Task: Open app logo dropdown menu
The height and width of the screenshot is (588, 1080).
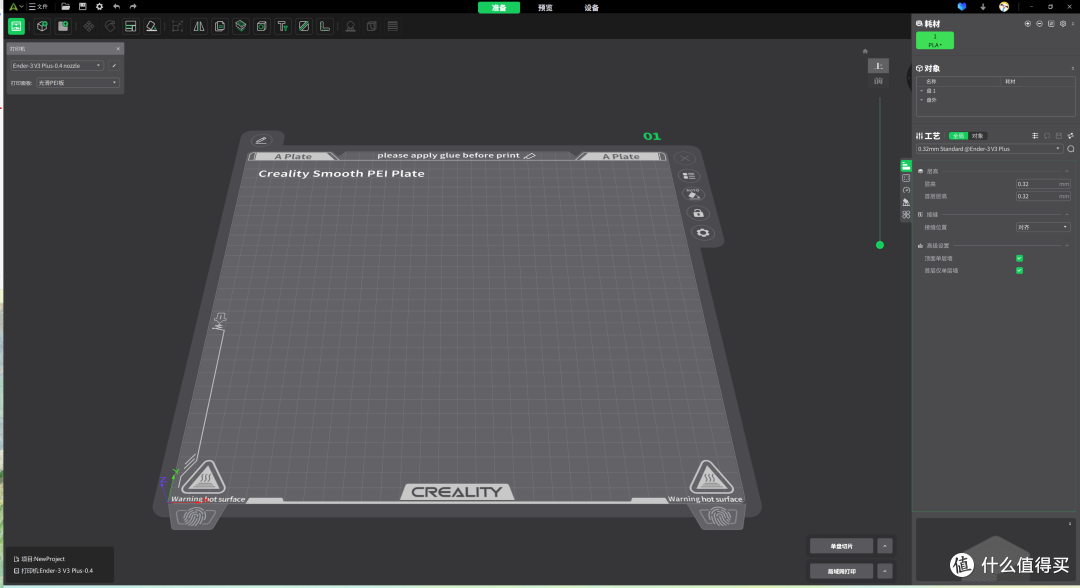Action: [x=16, y=6]
